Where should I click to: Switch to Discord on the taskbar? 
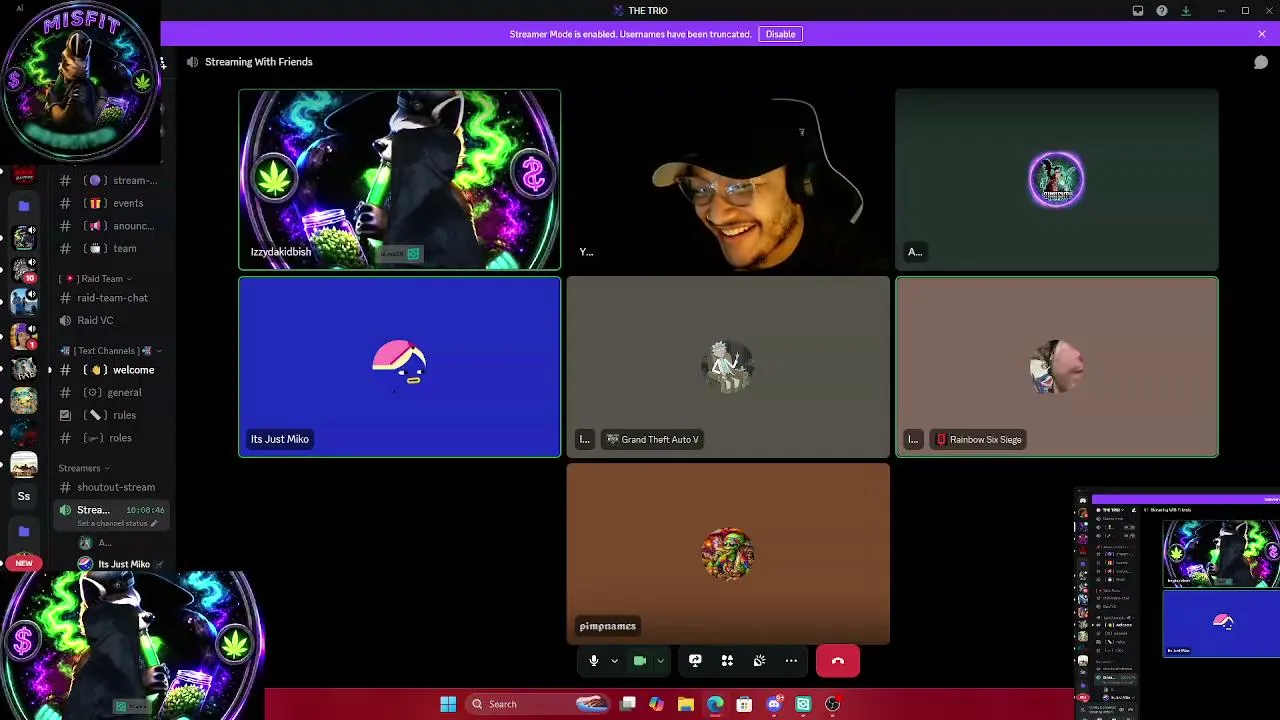pyautogui.click(x=774, y=704)
